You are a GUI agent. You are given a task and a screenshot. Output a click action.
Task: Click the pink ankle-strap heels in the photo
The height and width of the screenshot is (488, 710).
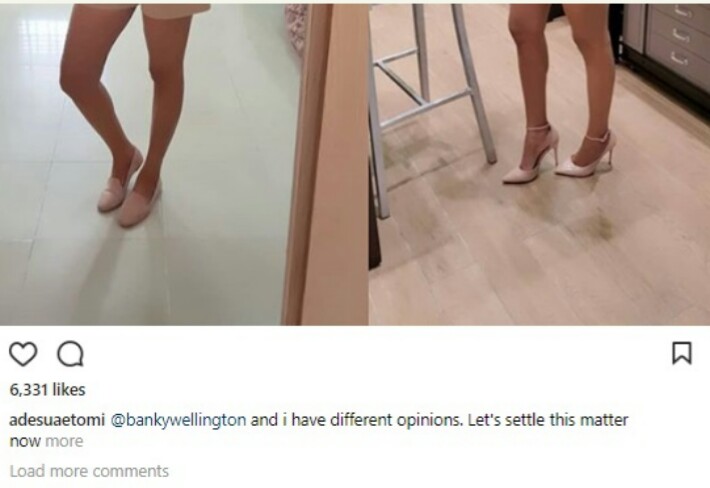click(559, 154)
